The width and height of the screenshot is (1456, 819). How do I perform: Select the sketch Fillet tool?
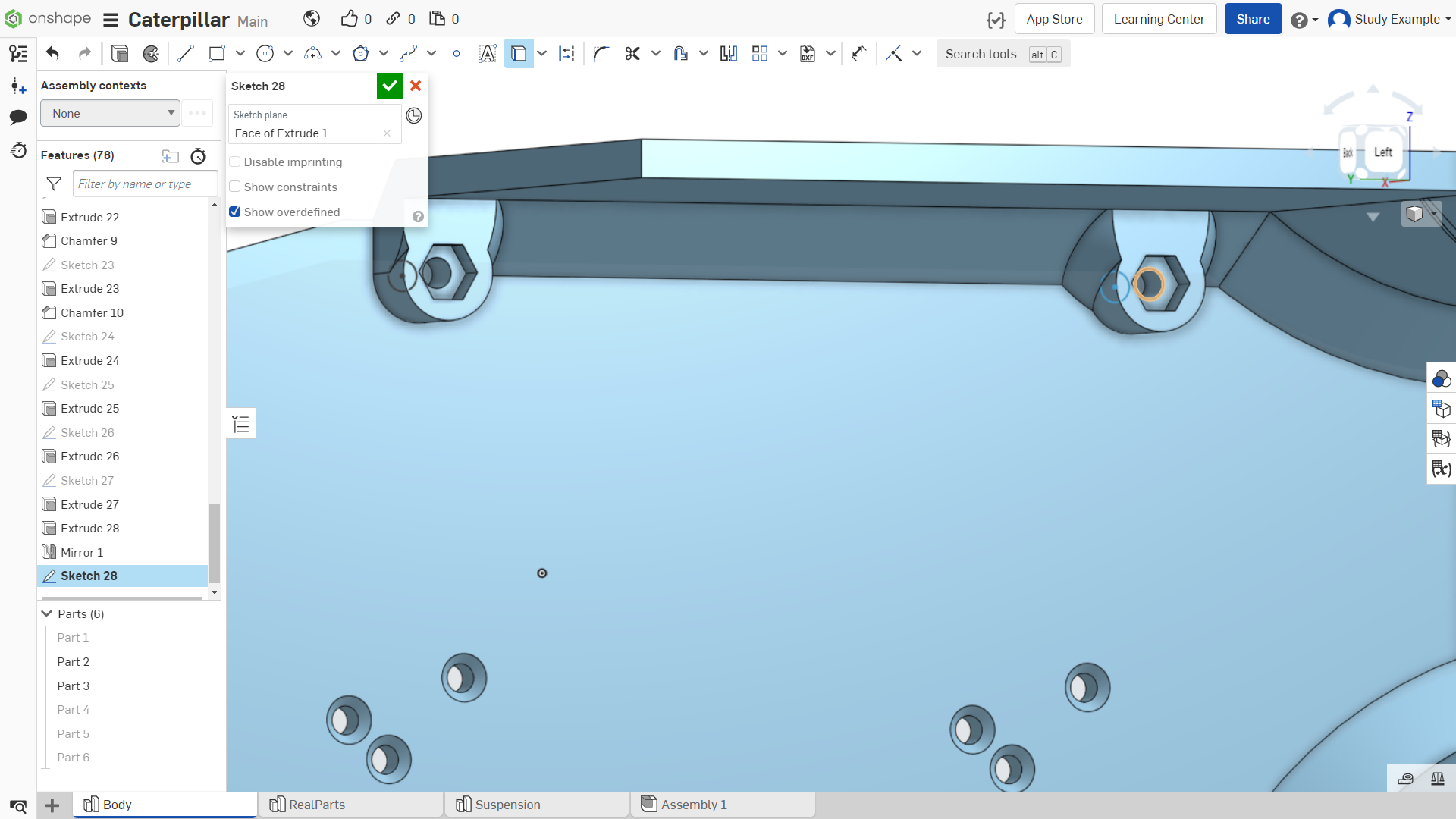pyautogui.click(x=601, y=54)
